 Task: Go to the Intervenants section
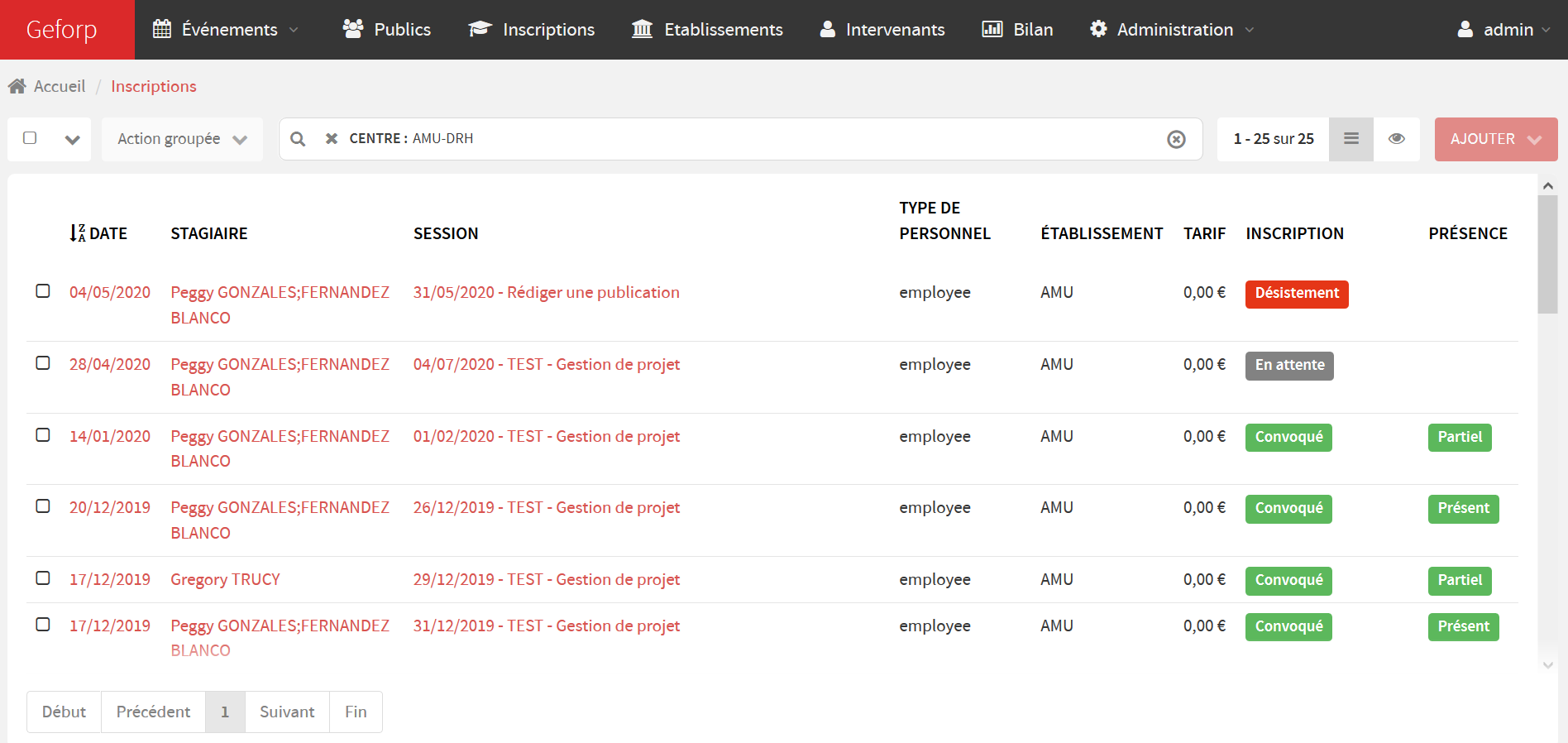click(882, 30)
